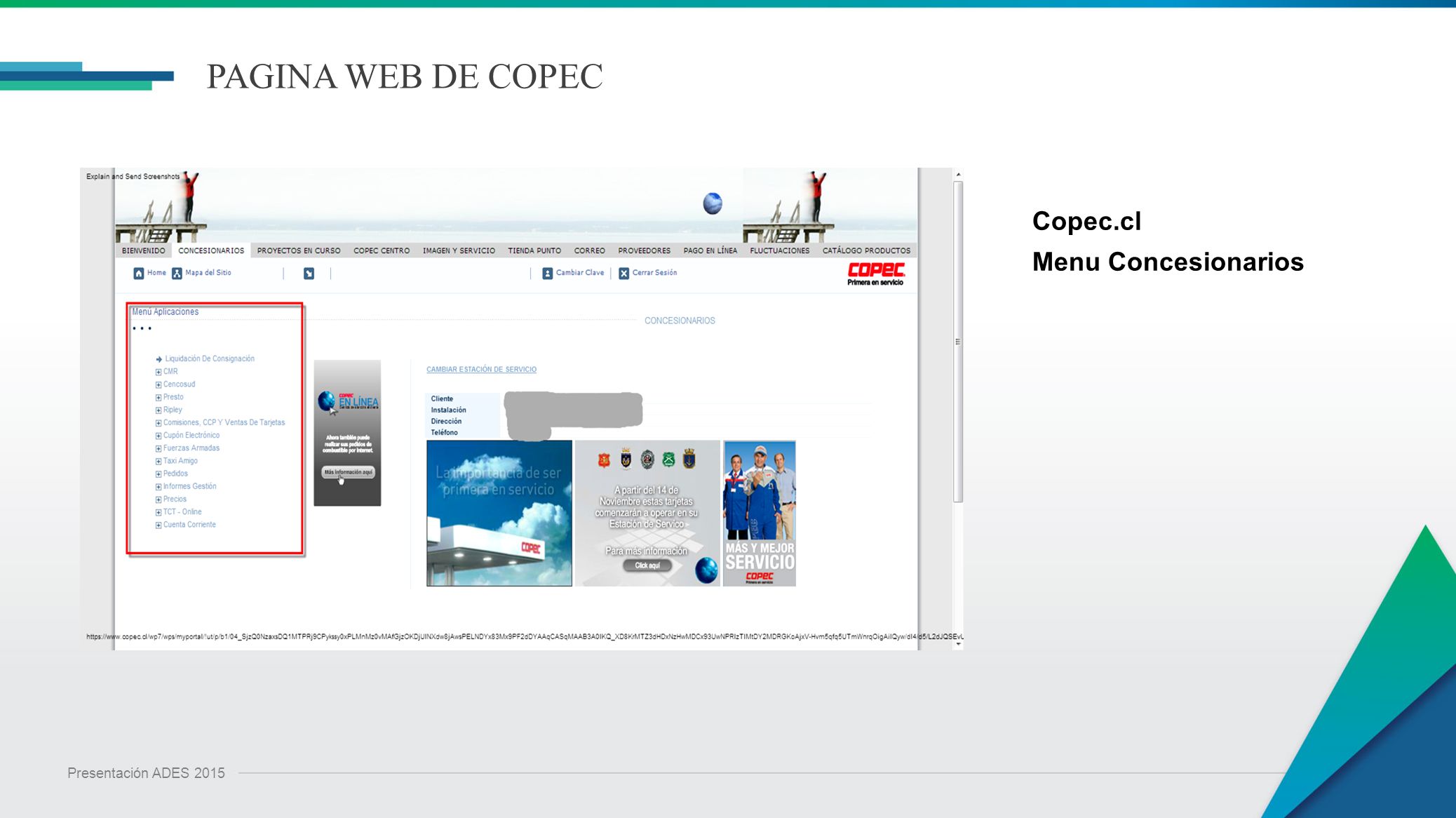Open the COPEC CENTRO tab
The height and width of the screenshot is (818, 1456).
[382, 250]
